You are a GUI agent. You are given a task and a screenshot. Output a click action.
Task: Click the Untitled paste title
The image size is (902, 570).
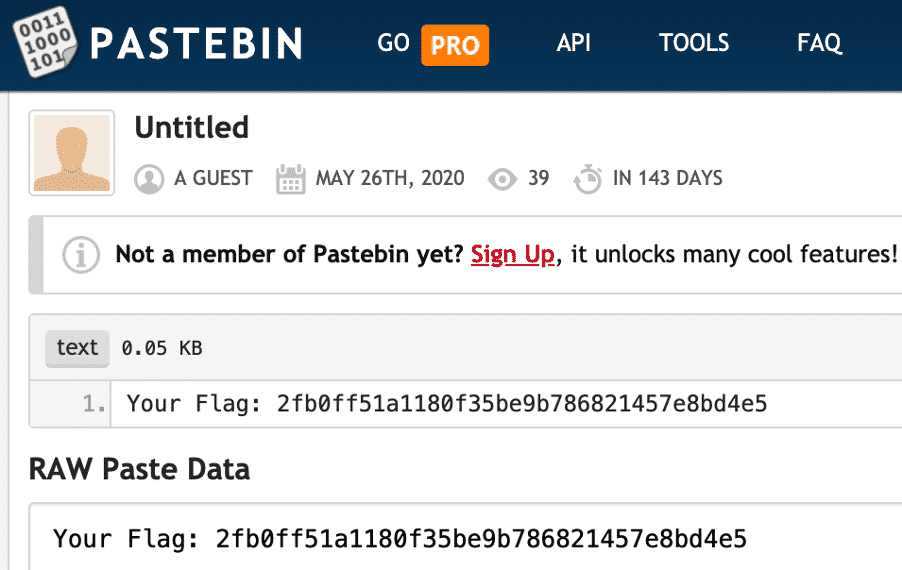coord(192,128)
